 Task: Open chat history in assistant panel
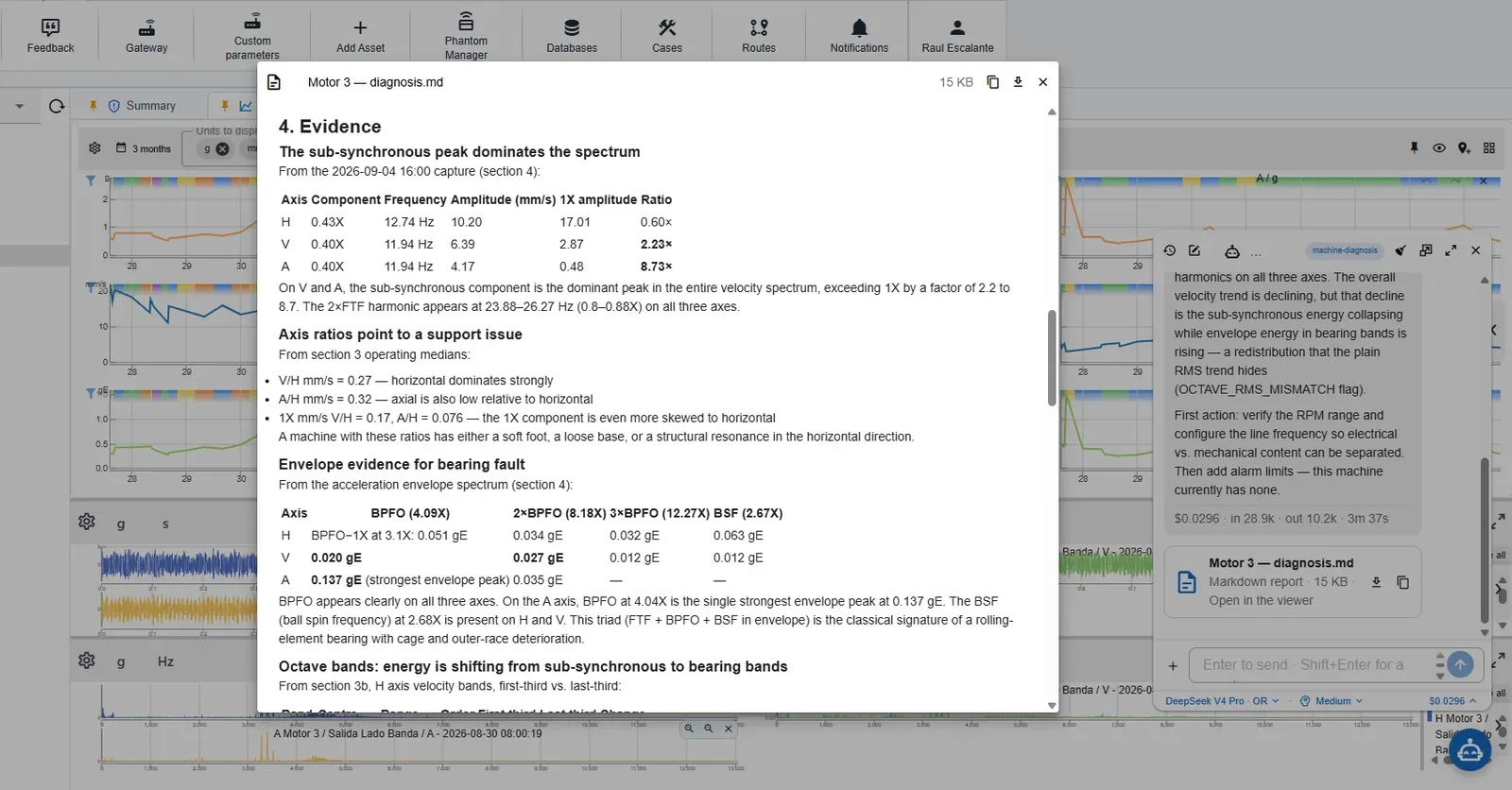(x=1170, y=250)
